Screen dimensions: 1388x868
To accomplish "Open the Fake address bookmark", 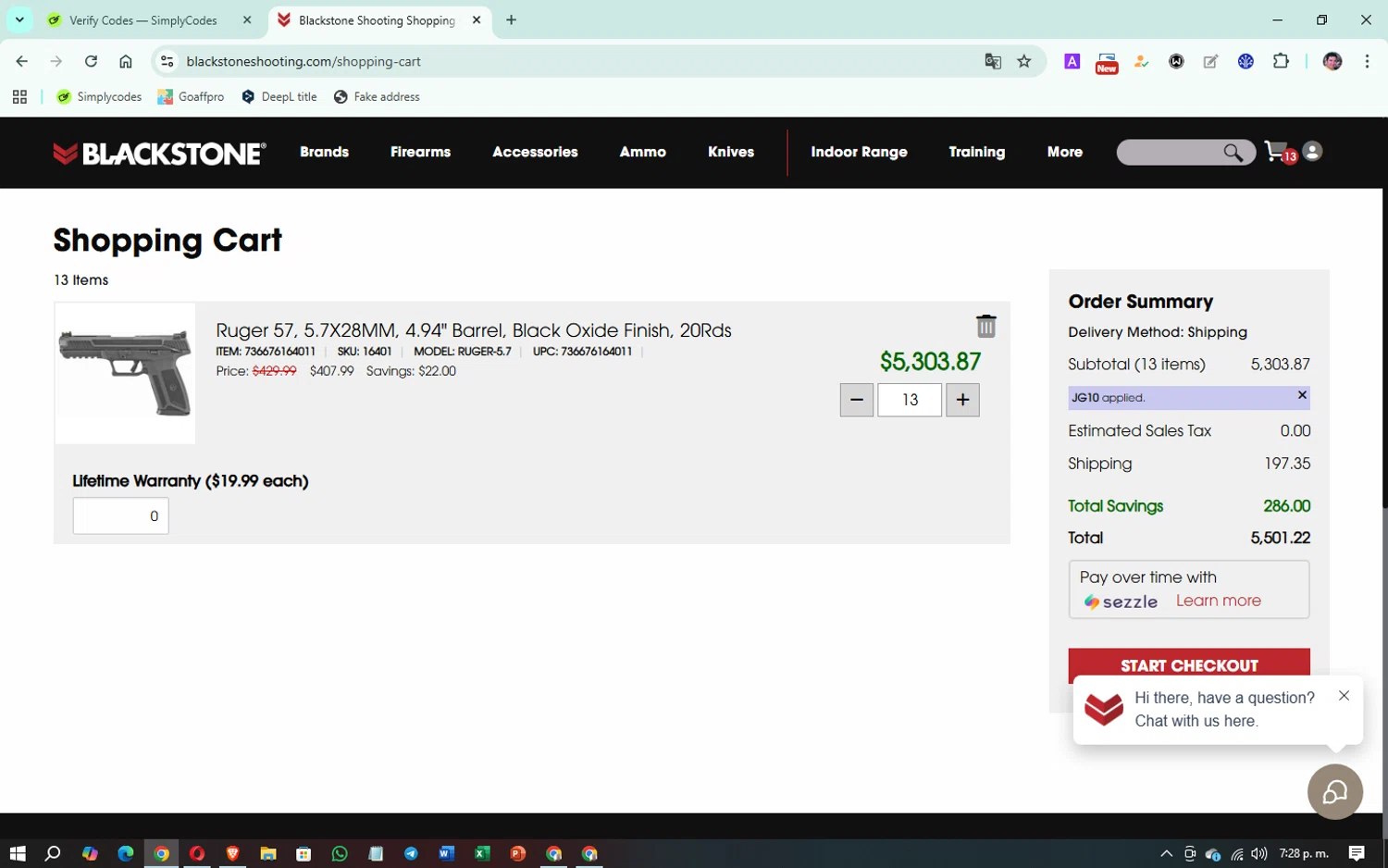I will (x=377, y=96).
